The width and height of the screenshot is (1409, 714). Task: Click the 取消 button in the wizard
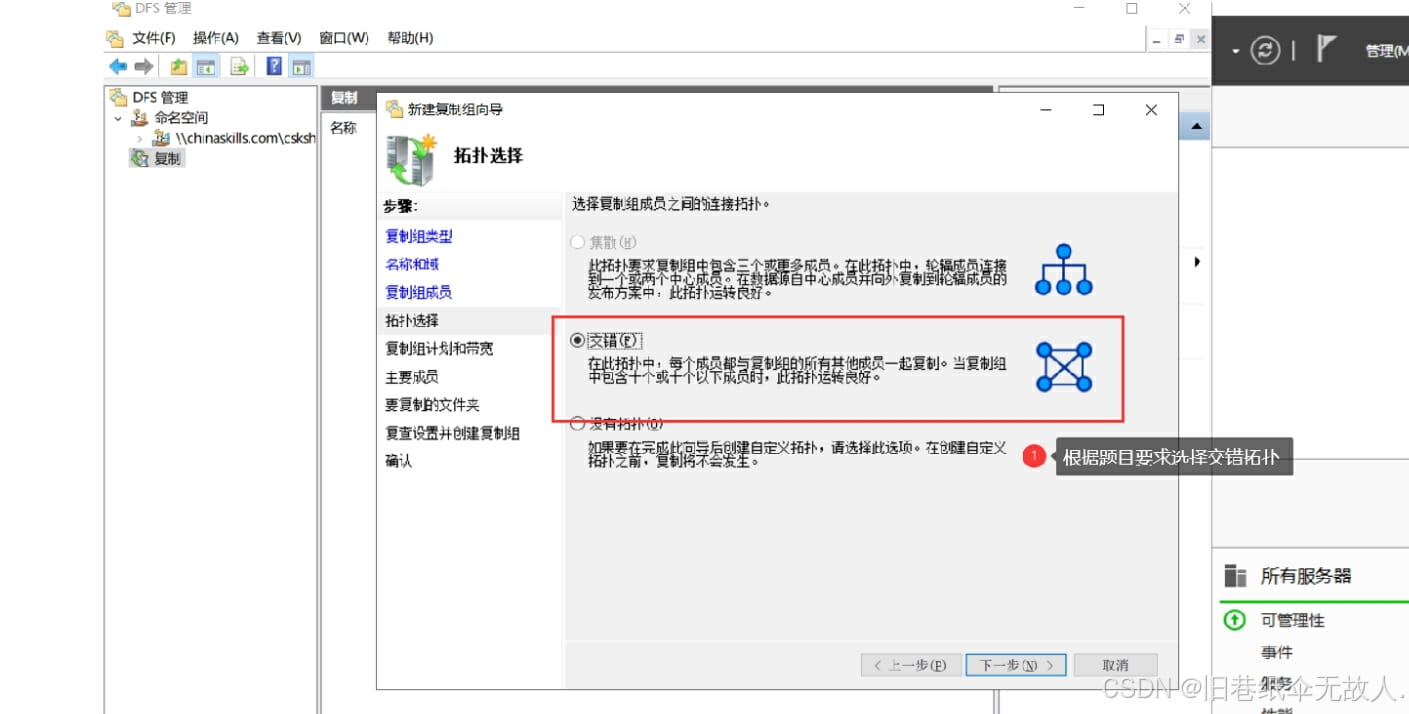click(x=1116, y=664)
